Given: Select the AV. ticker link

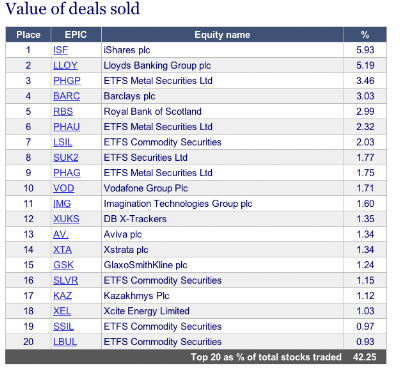Looking at the screenshot, I should click(x=61, y=234).
